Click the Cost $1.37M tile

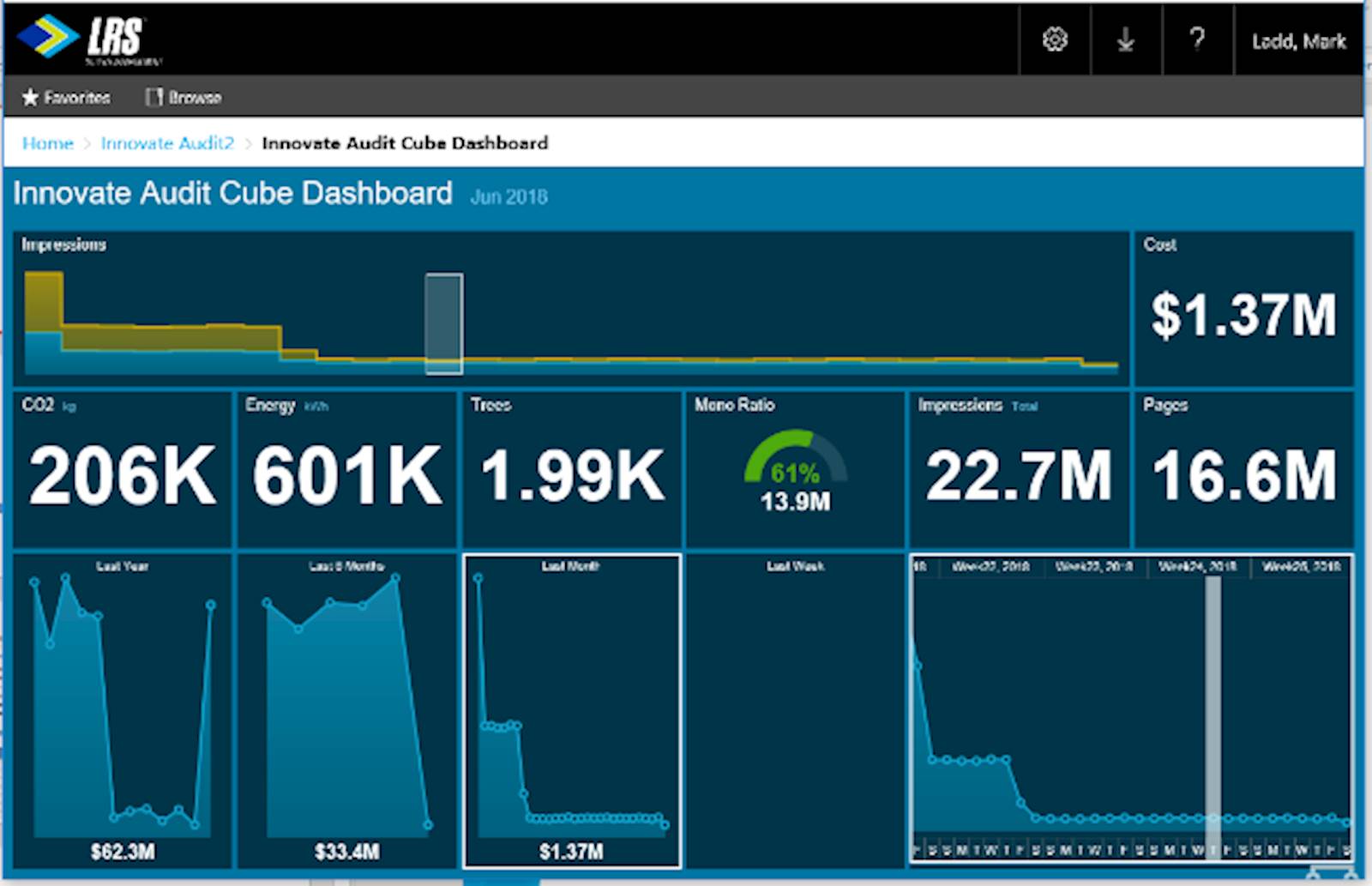tap(1244, 309)
